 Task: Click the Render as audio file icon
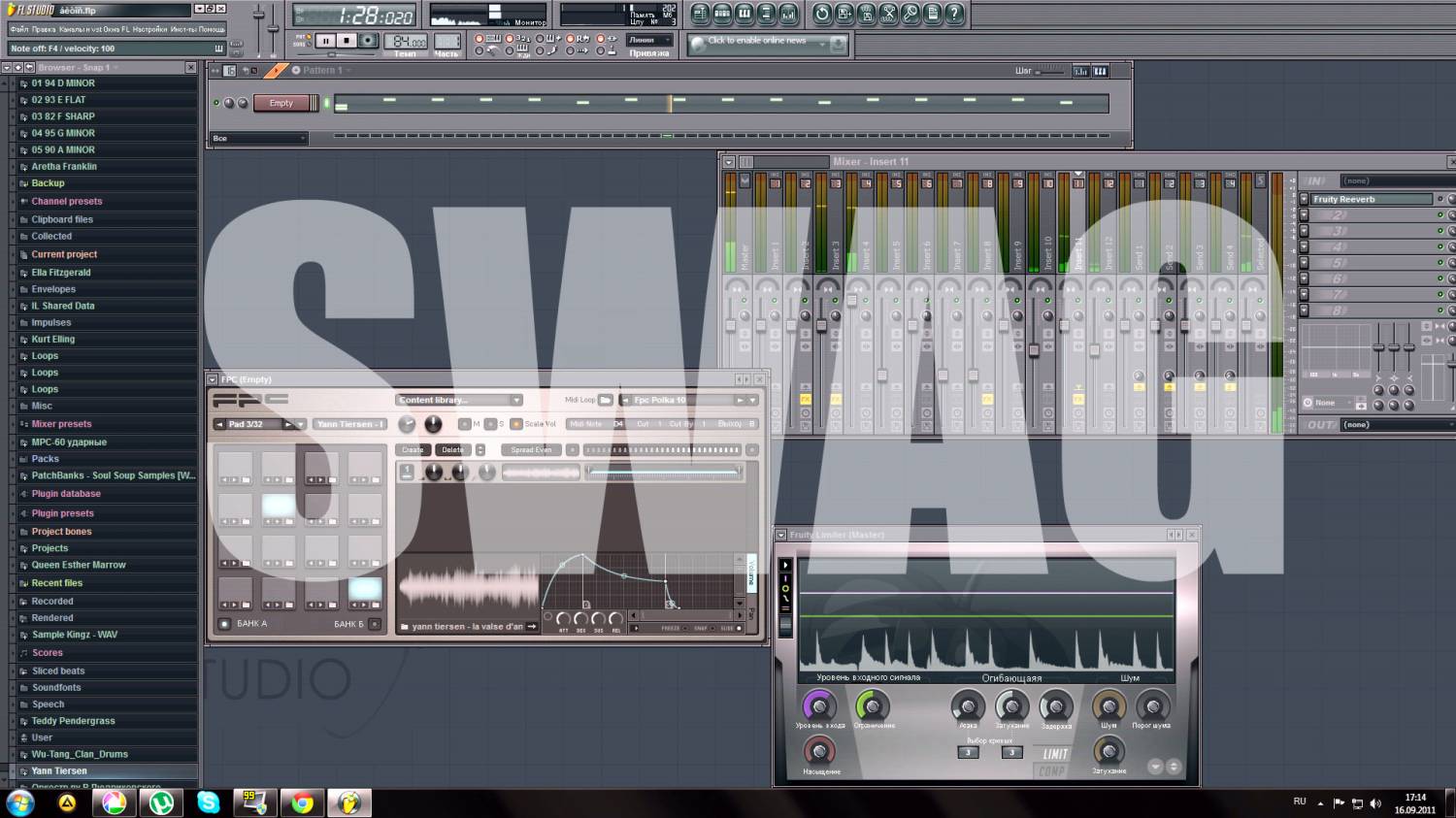[866, 14]
